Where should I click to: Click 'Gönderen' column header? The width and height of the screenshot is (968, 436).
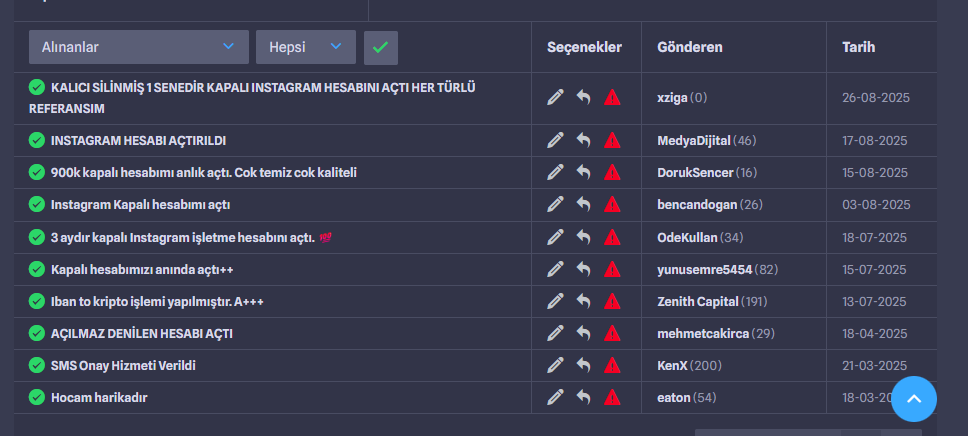(x=690, y=47)
